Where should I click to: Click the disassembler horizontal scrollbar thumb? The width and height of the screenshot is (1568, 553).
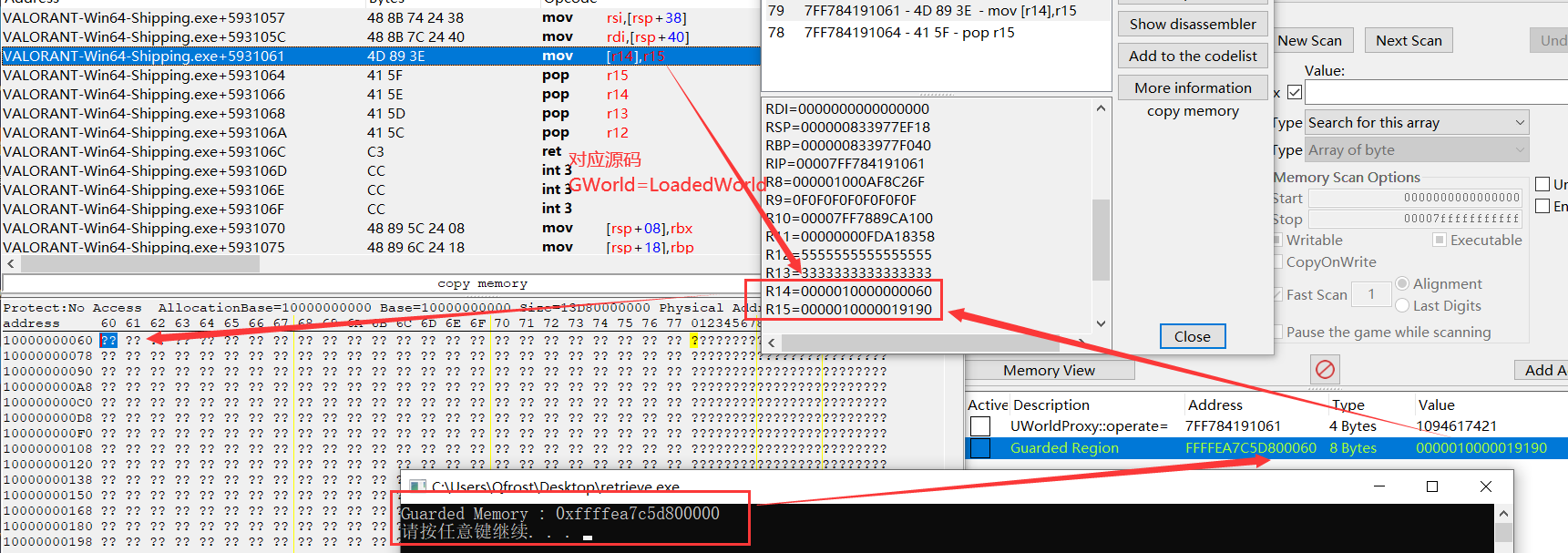(140, 263)
